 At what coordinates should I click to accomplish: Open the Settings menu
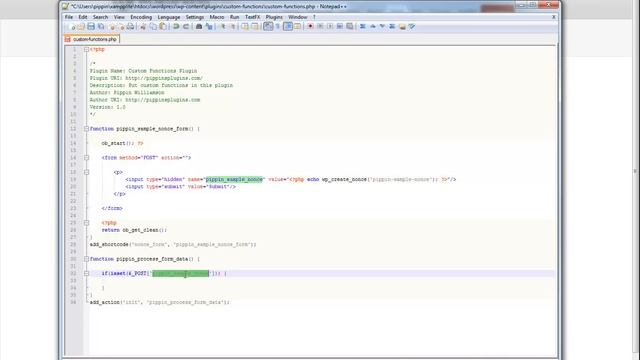(195, 17)
